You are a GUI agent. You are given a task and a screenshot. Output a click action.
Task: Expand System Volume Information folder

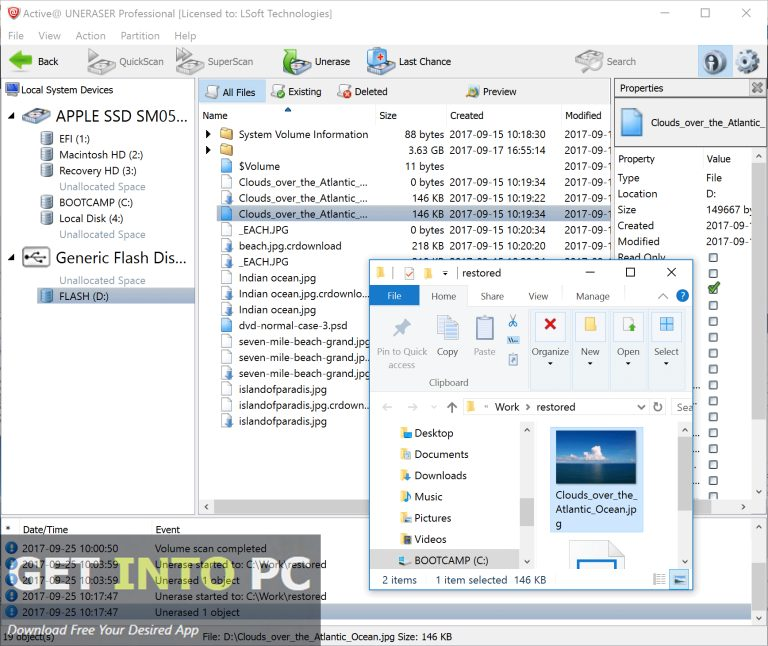tap(208, 134)
